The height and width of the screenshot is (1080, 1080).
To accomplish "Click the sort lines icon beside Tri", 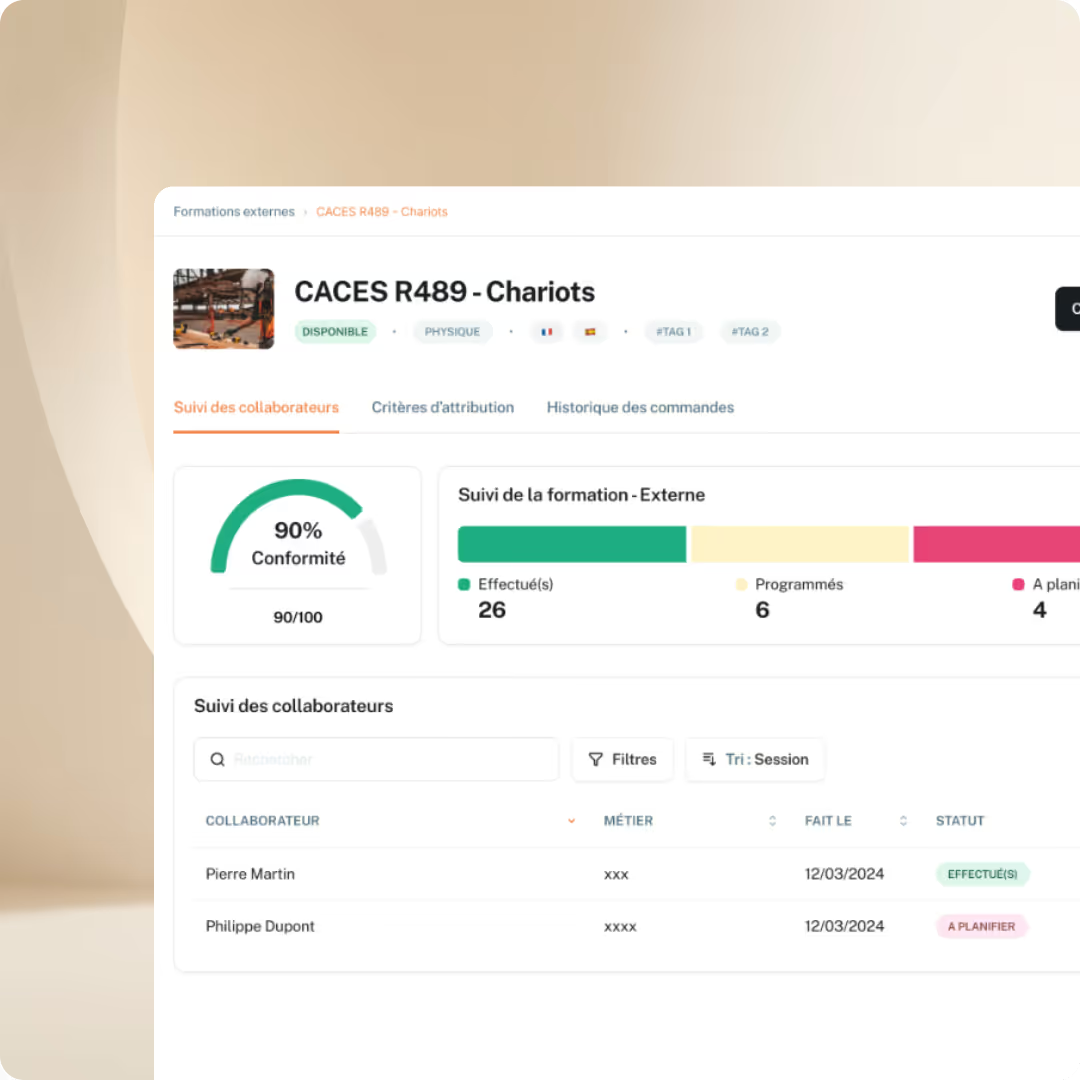I will (x=709, y=759).
